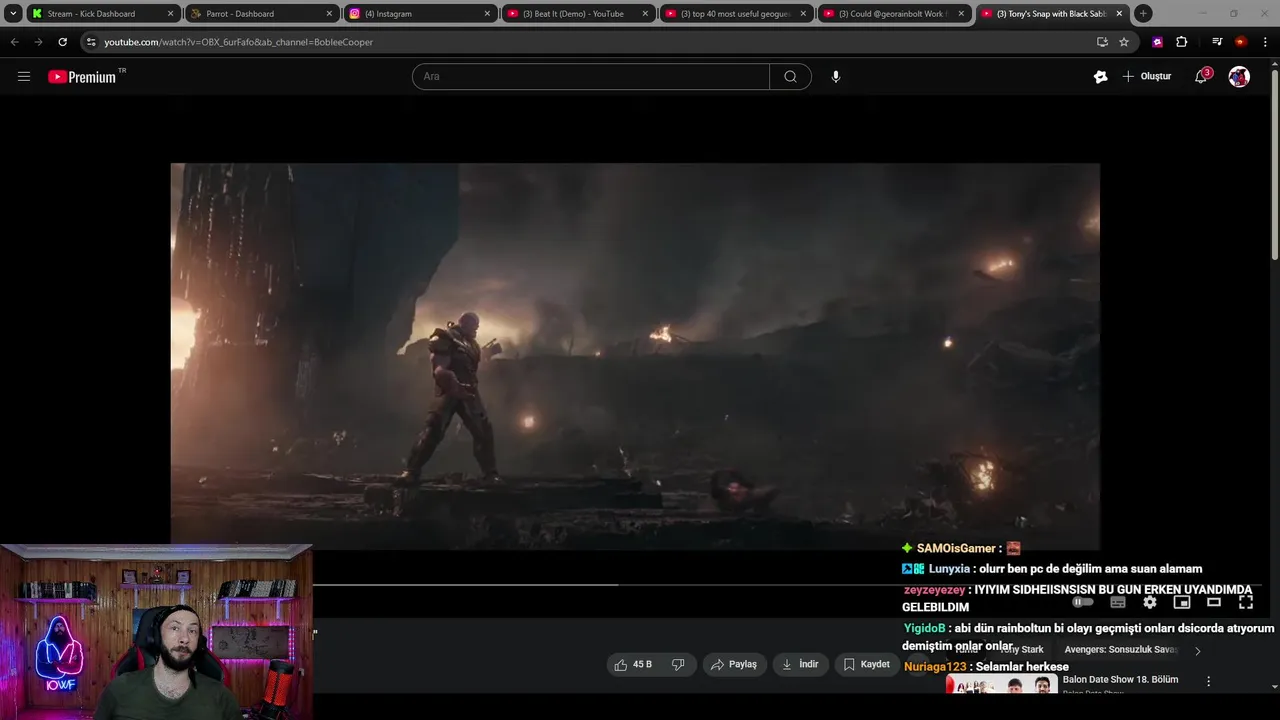
Task: Close the Kick Dashboard tab
Action: (171, 14)
